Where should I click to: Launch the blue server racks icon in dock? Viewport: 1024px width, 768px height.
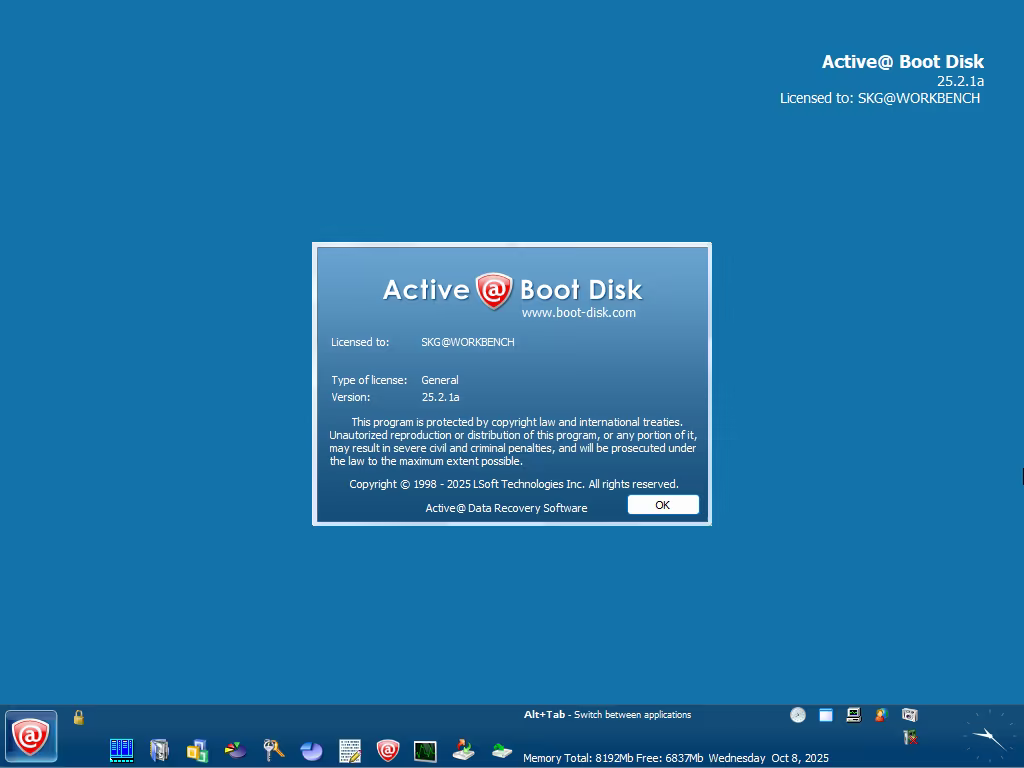click(x=121, y=750)
